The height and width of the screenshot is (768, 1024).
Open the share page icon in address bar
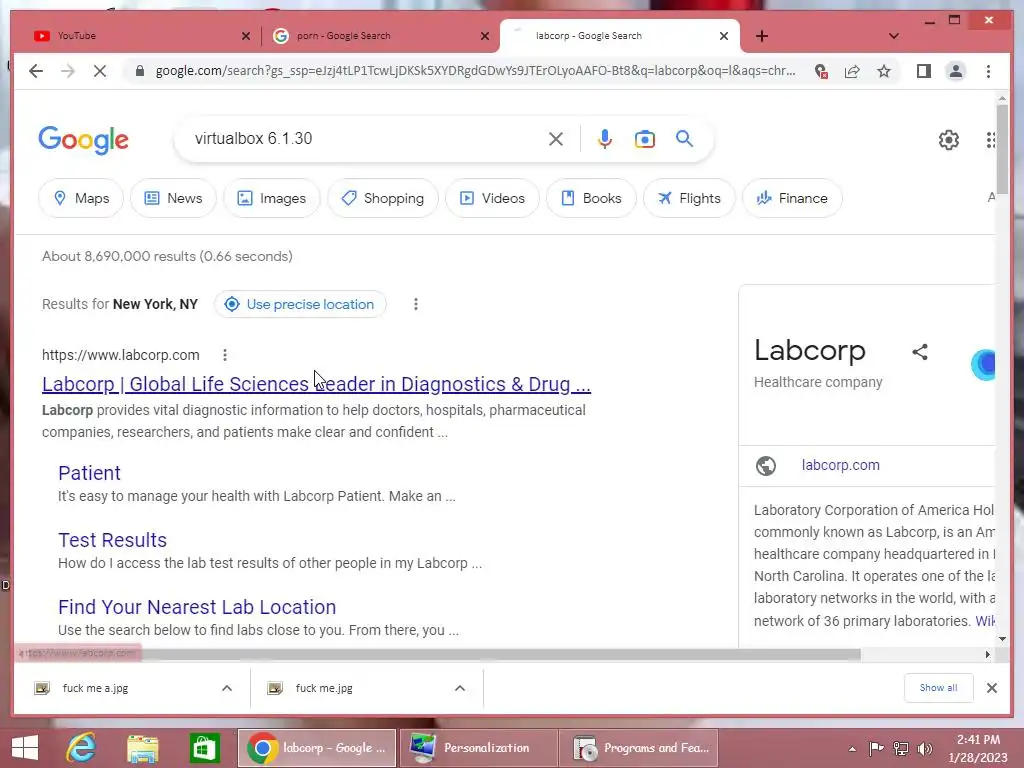tap(852, 71)
